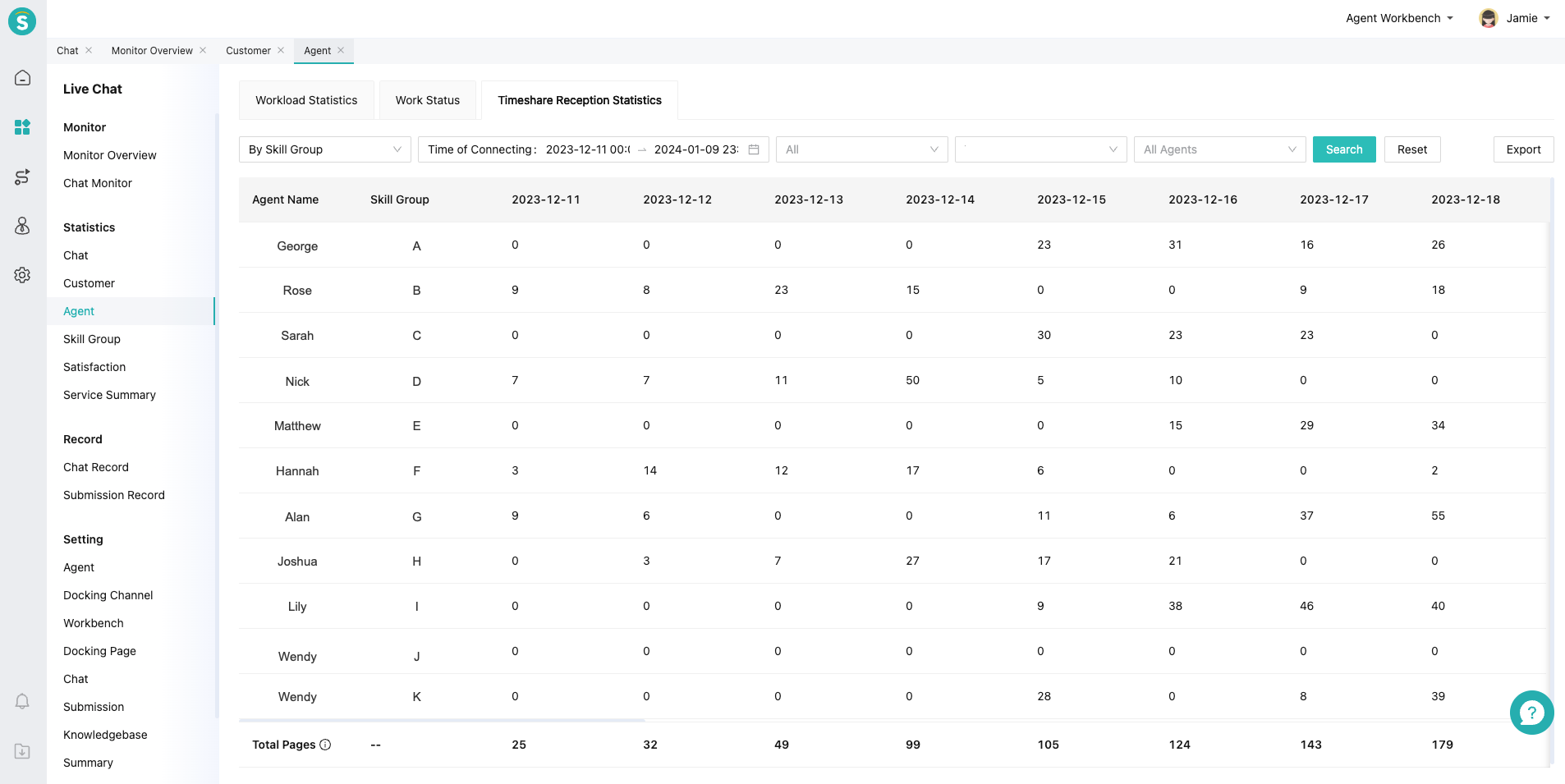This screenshot has width=1565, height=784.
Task: Open Submission Record in sidebar
Action: 114,495
